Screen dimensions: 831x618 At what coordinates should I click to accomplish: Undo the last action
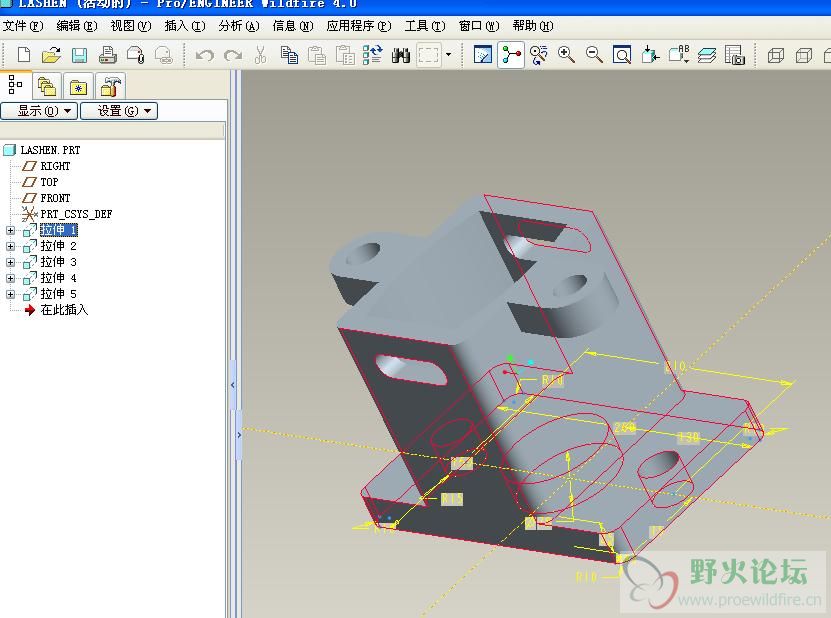click(205, 55)
